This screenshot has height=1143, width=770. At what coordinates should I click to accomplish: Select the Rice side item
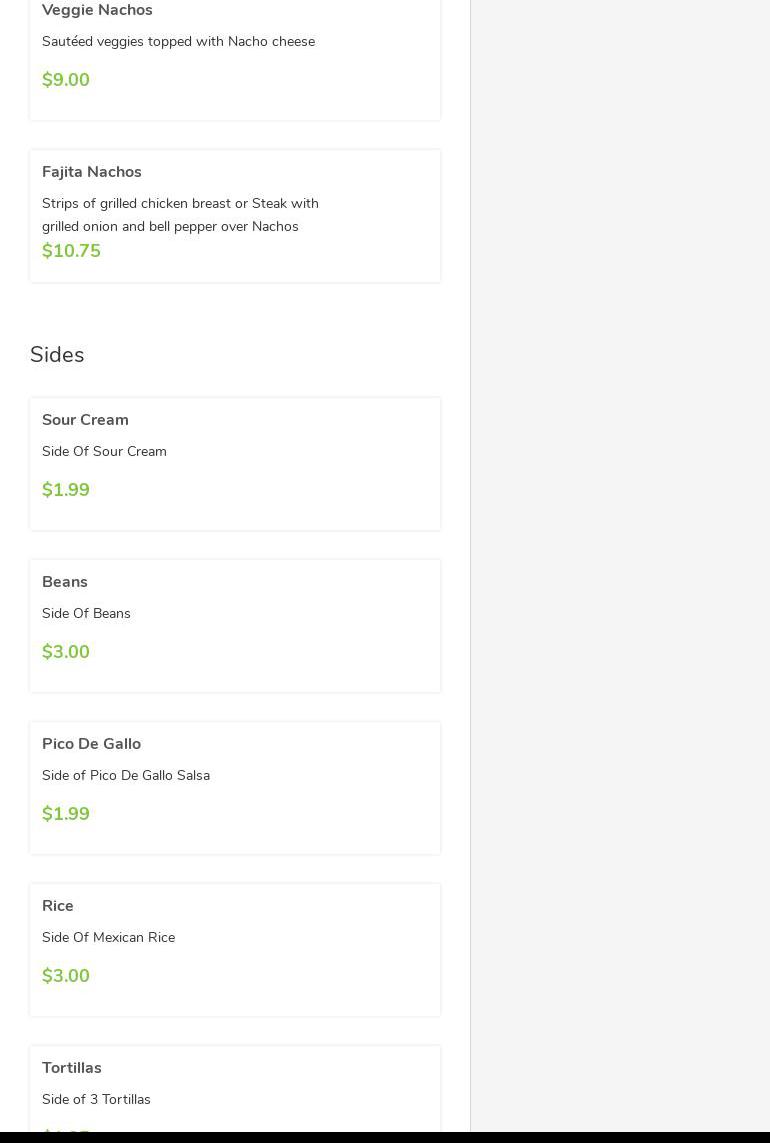(58, 906)
